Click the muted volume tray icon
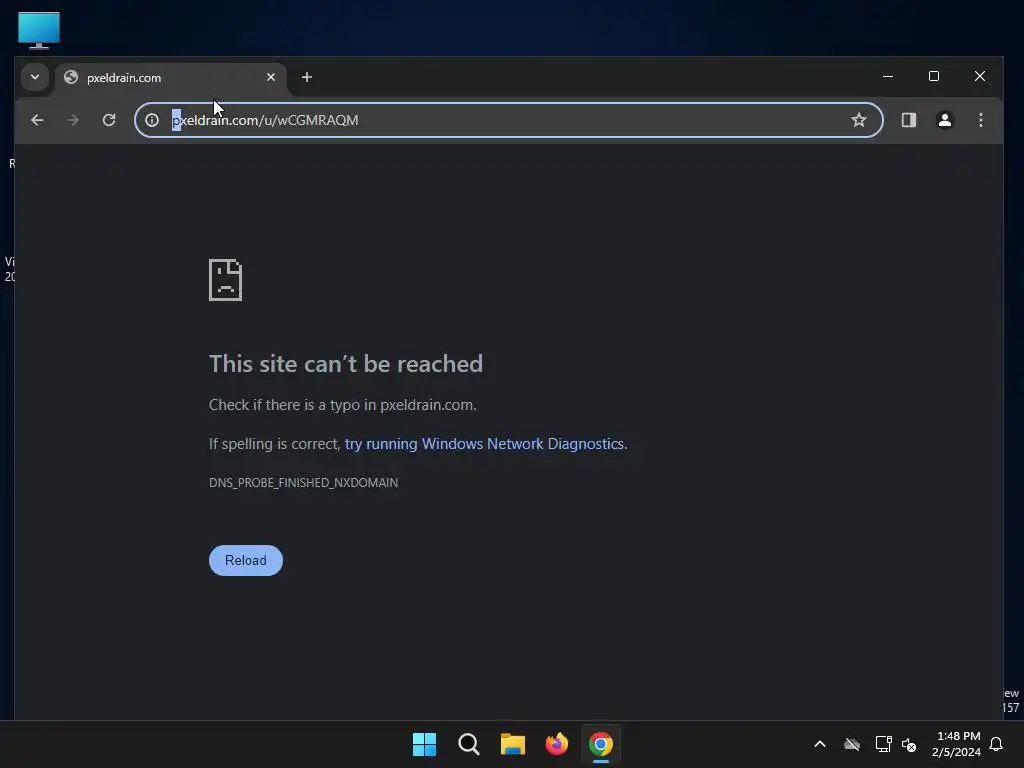Screen dimensions: 1024x768 909,744
